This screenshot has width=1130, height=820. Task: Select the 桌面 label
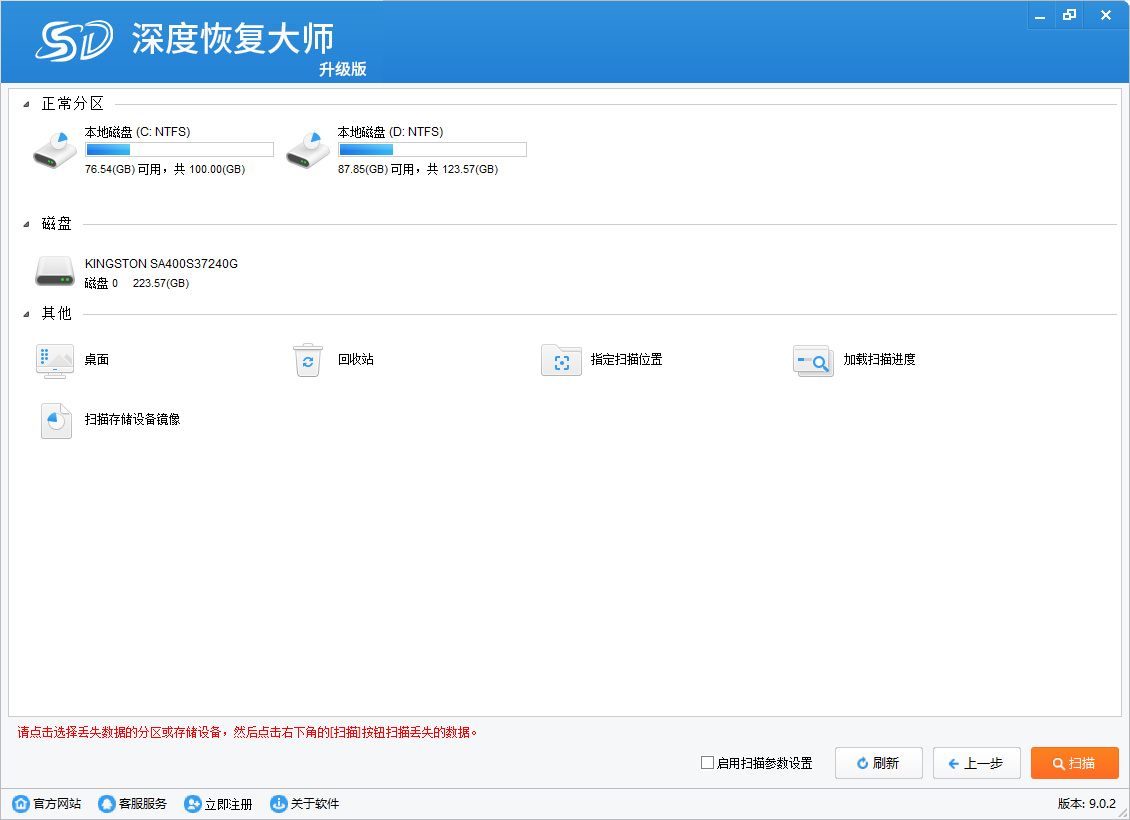(97, 360)
